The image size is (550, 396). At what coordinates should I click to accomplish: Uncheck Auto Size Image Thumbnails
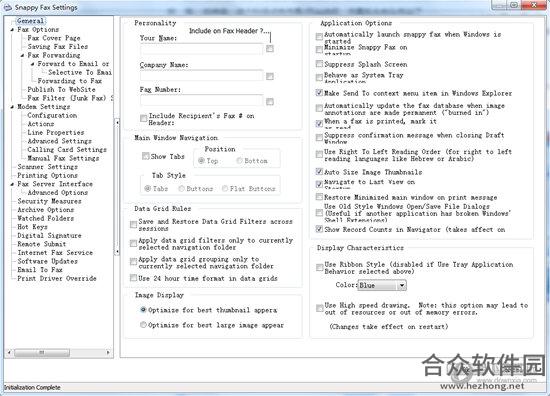point(319,172)
